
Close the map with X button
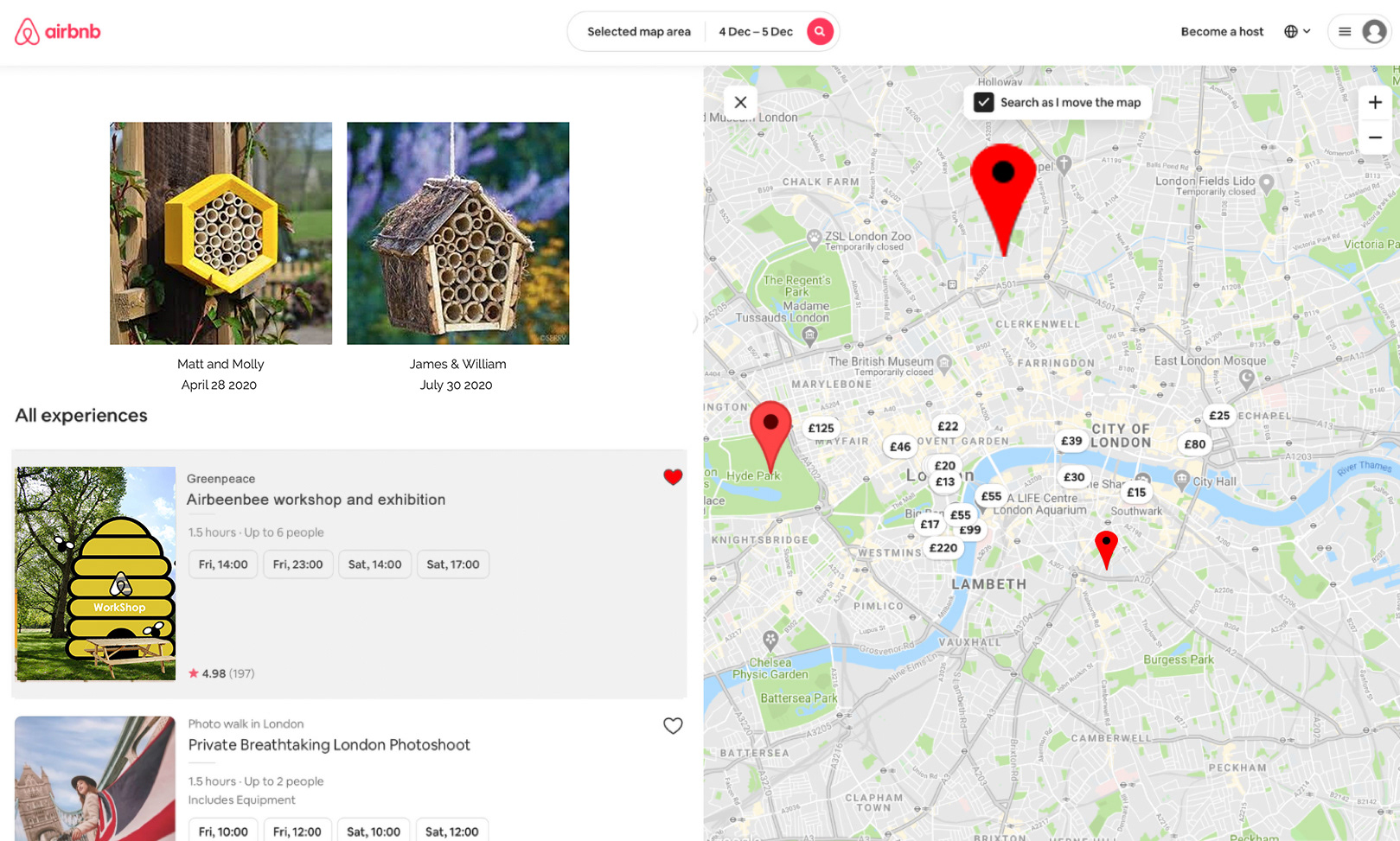(740, 102)
